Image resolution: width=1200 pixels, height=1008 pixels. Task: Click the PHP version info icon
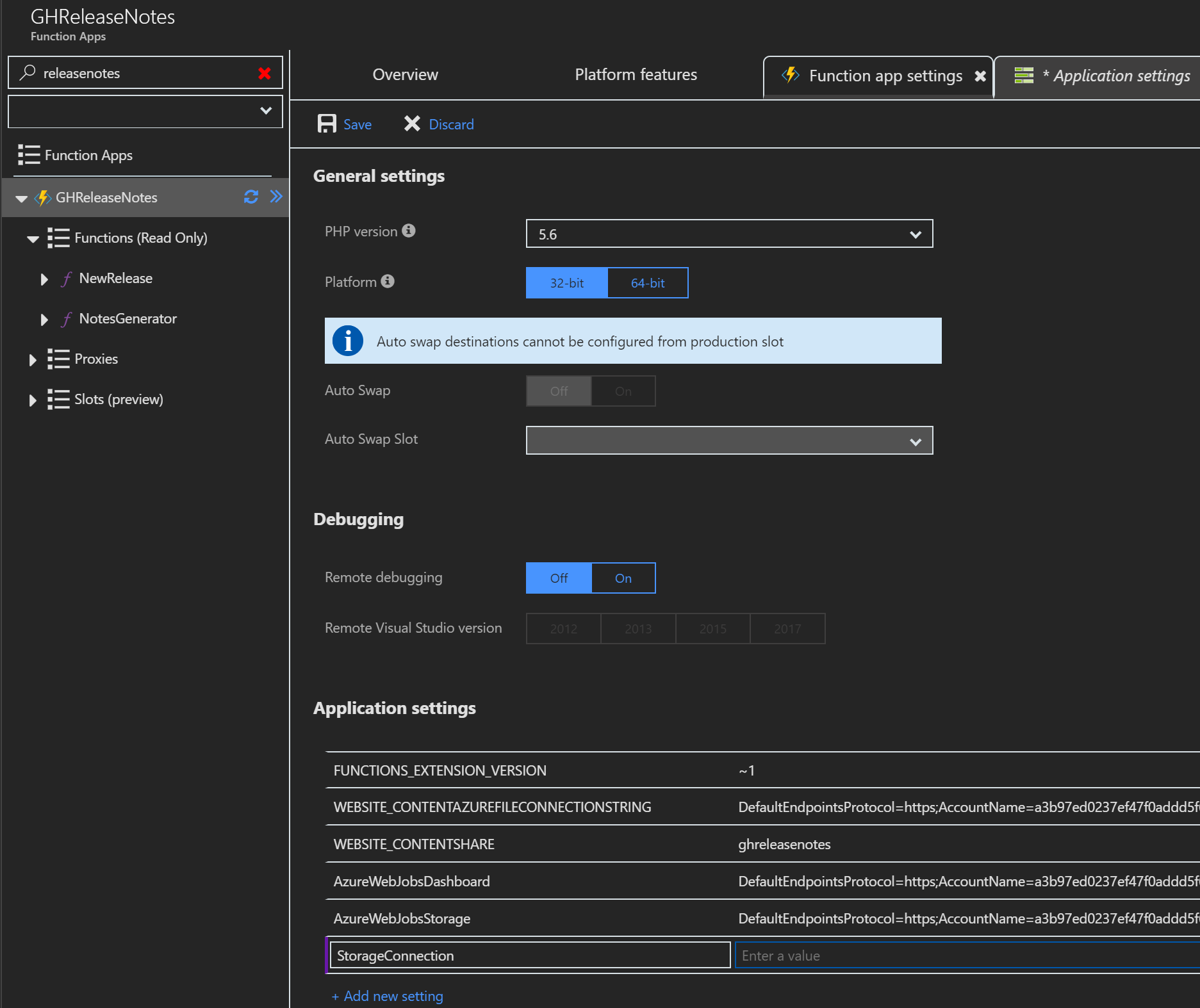(409, 230)
